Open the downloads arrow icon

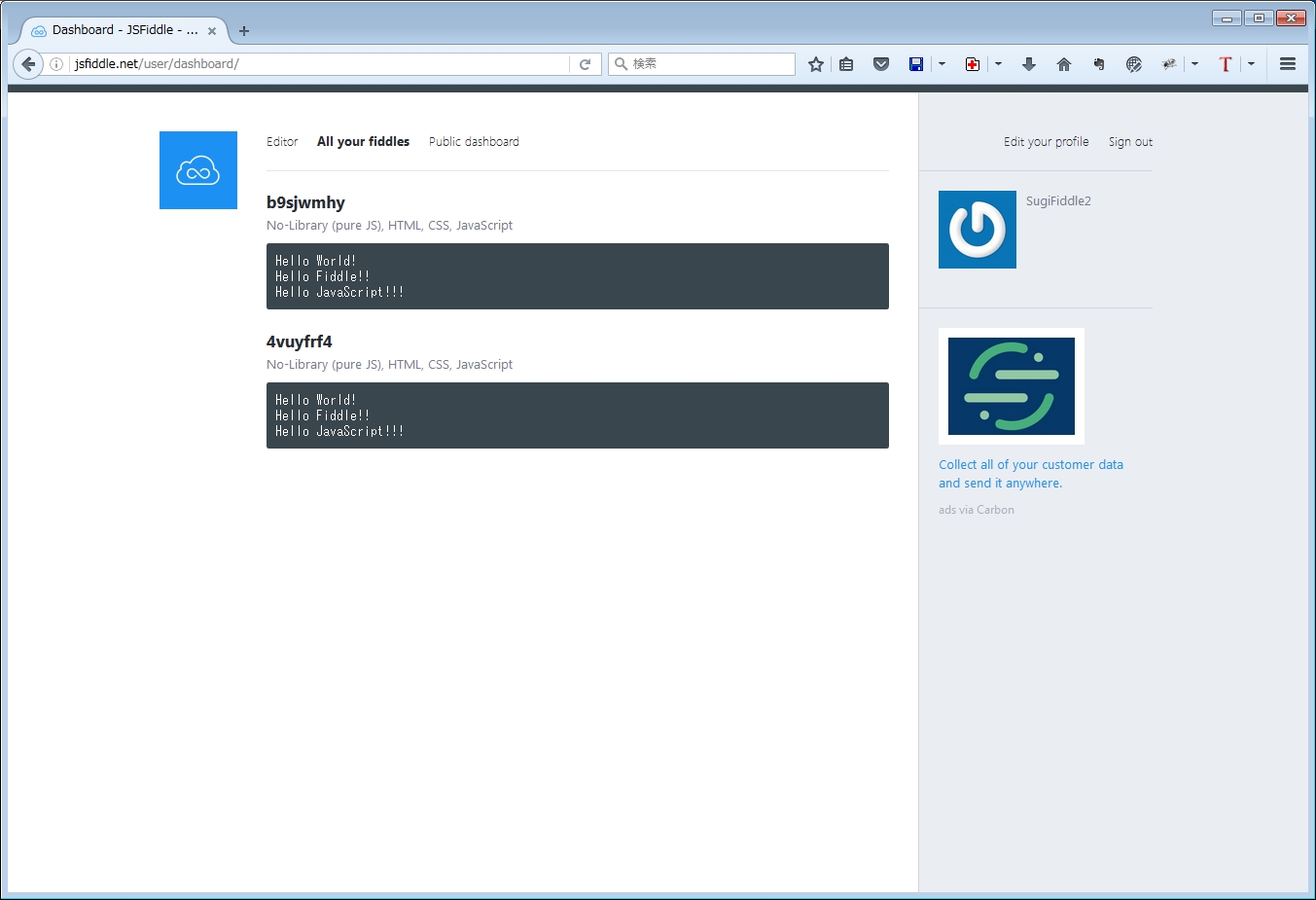point(1028,64)
